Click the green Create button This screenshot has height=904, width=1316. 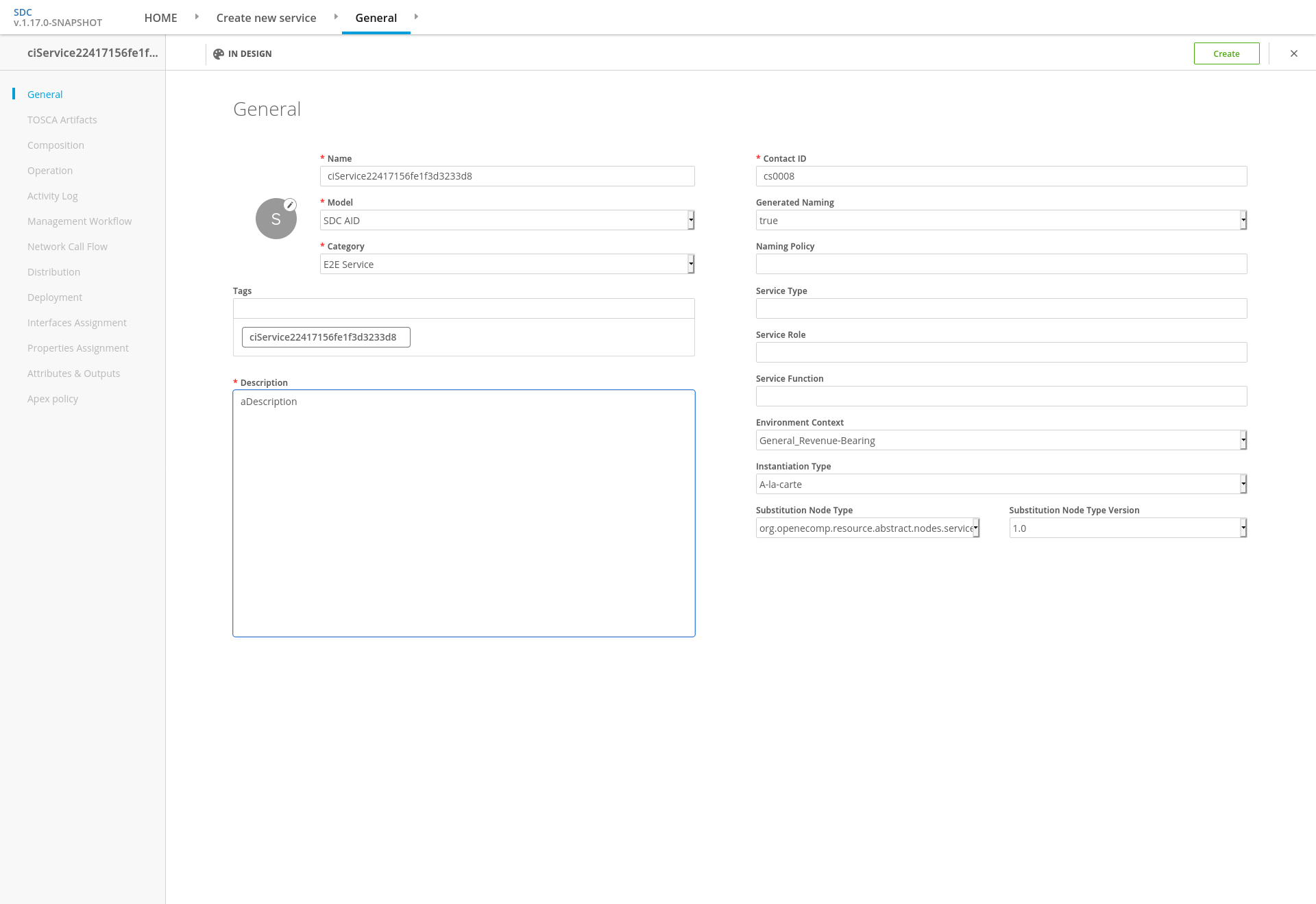[1226, 53]
